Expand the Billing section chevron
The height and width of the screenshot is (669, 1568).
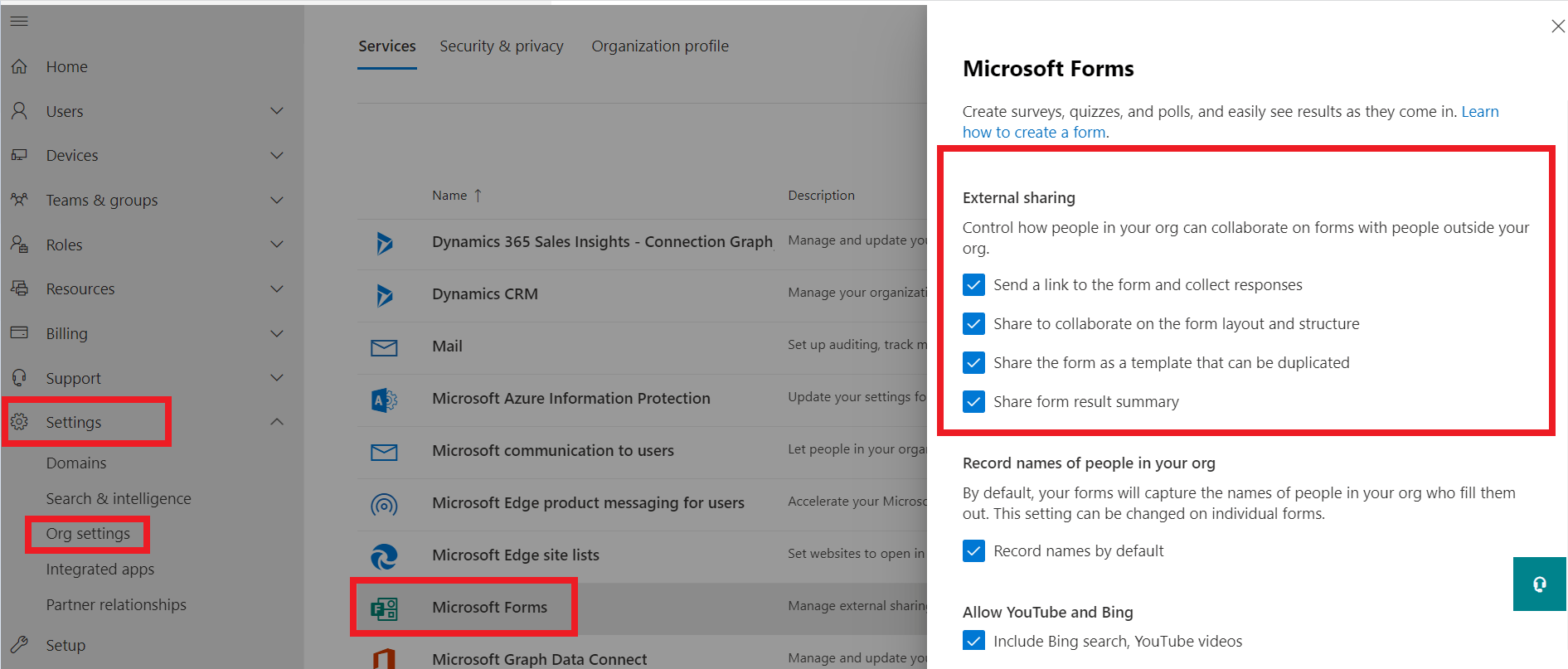tap(277, 333)
